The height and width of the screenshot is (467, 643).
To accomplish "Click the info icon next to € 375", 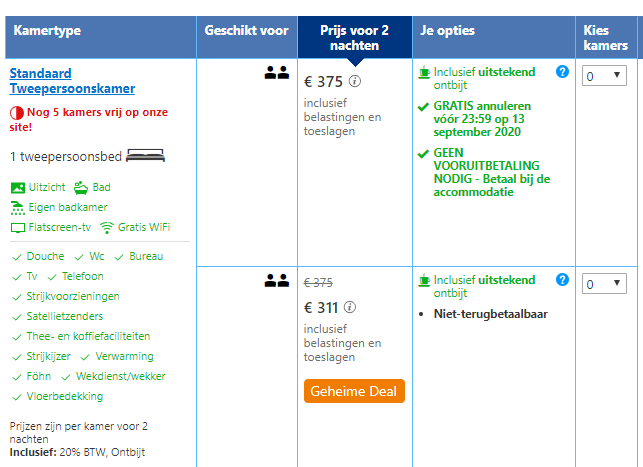I will click(x=355, y=82).
